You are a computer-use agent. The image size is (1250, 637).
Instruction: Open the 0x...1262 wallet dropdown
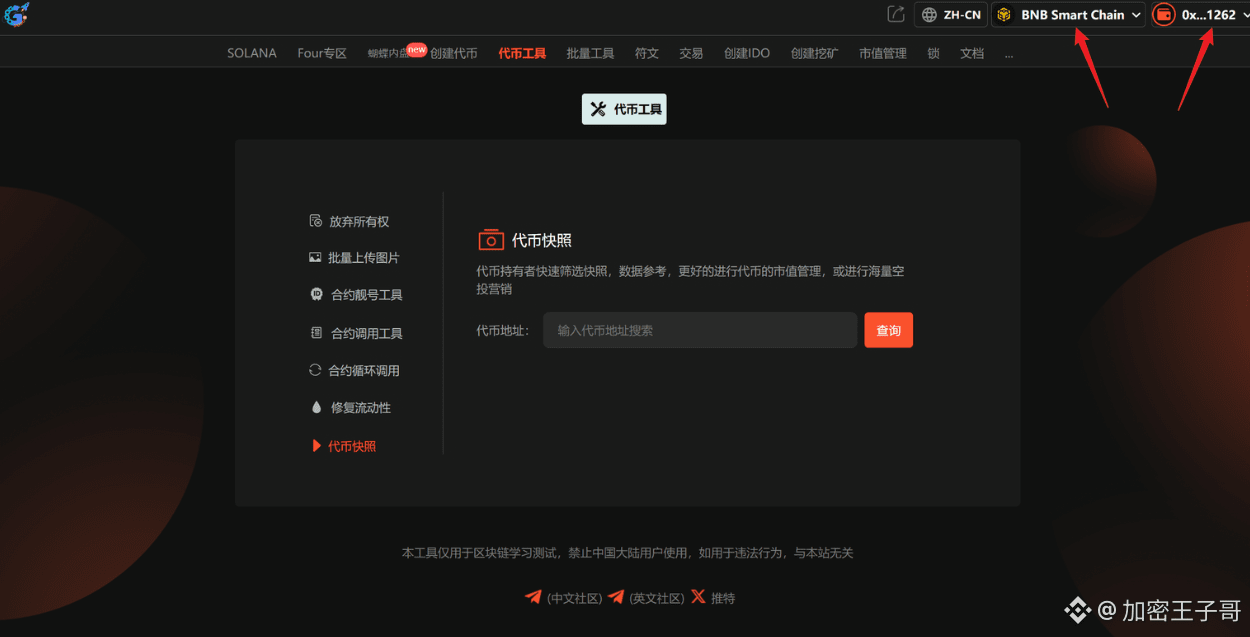click(1205, 15)
